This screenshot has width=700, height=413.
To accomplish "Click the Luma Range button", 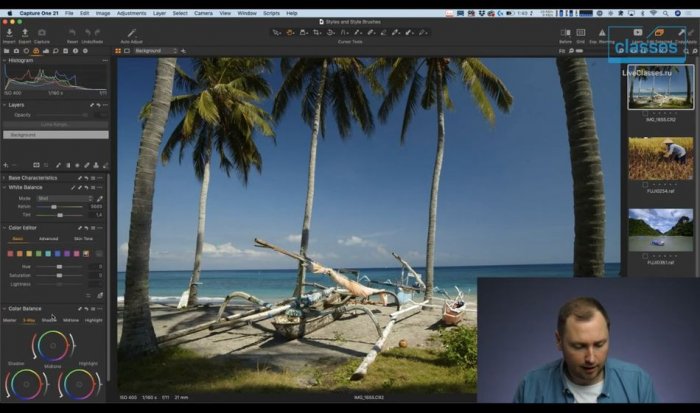I will pyautogui.click(x=55, y=125).
